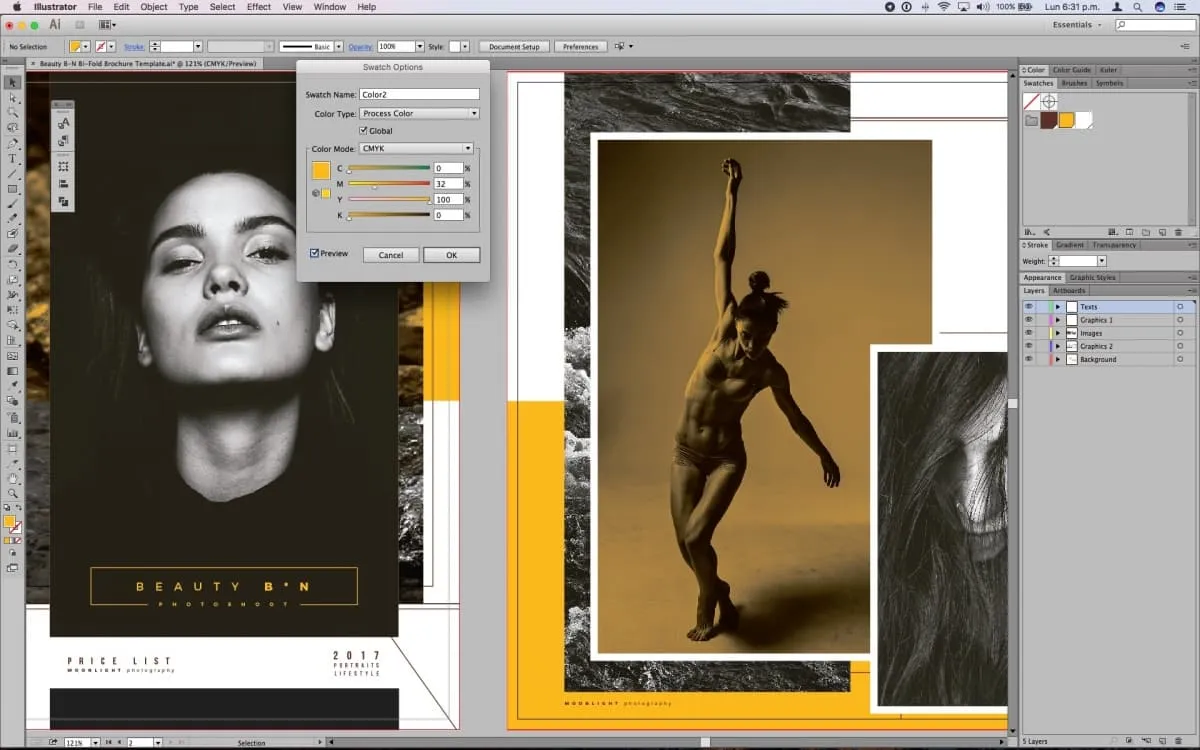Viewport: 1200px width, 750px height.
Task: Open the Color Mode CMYK dropdown
Action: [x=416, y=149]
